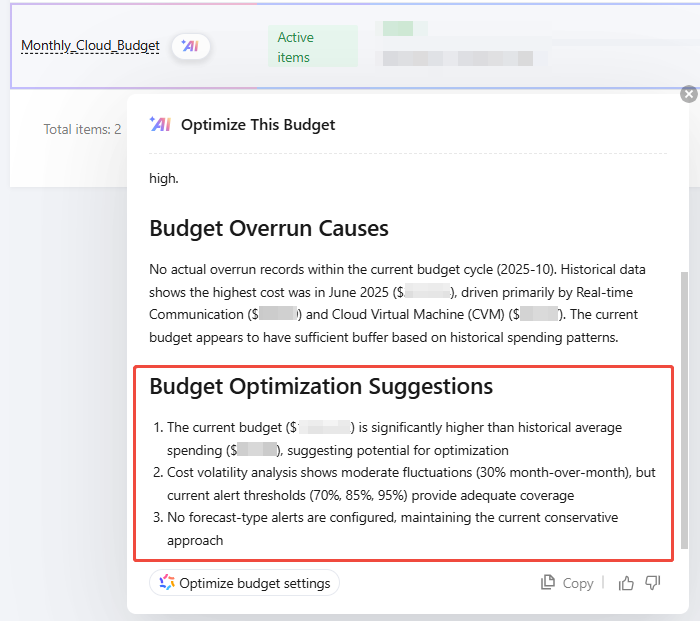Click the Total items: 2 label

(x=82, y=129)
